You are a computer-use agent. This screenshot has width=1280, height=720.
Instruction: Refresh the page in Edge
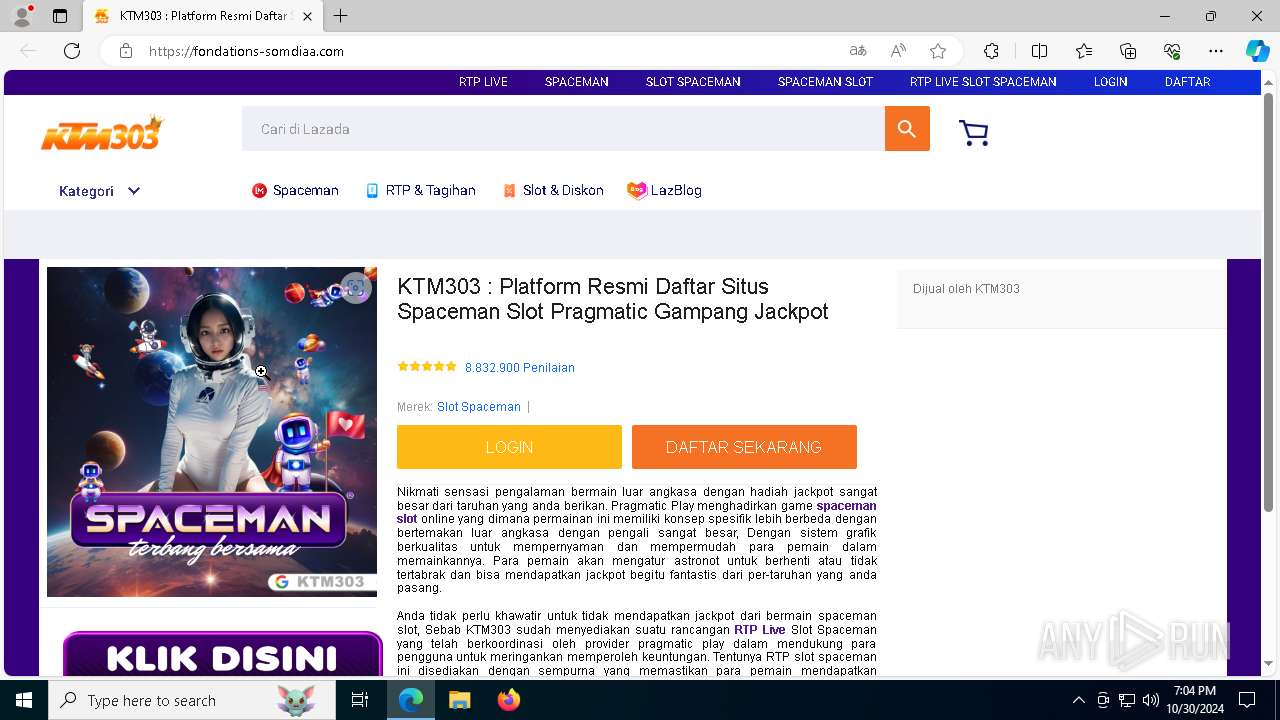point(72,51)
